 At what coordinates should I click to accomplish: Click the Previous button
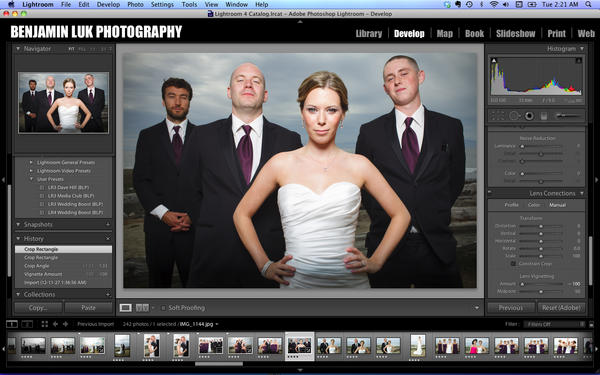[x=511, y=308]
